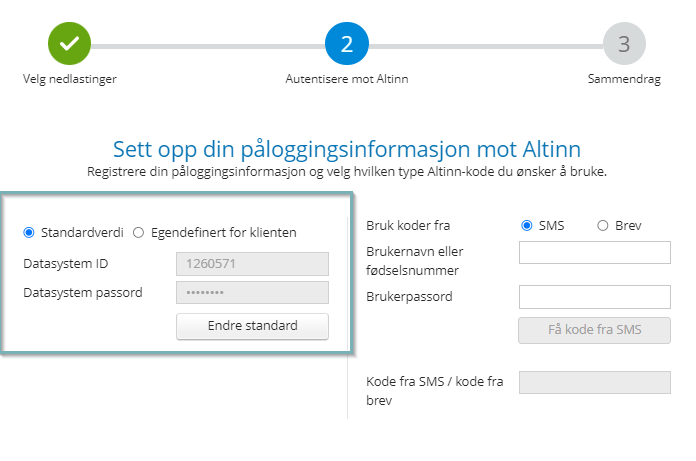Viewport: 696px width, 461px height.
Task: Click the Datasystem passord label
Action: coord(83,293)
